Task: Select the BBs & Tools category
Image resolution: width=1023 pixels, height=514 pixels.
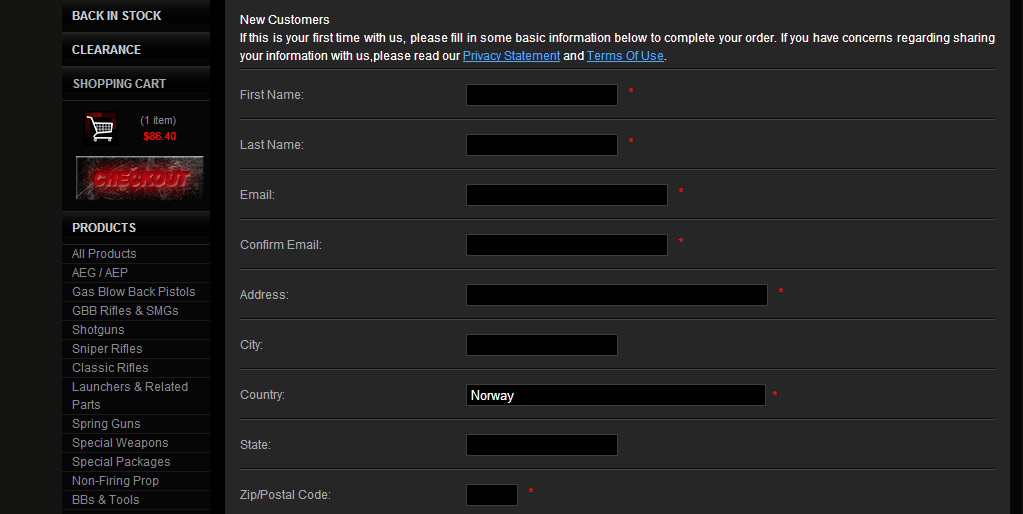Action: [x=106, y=500]
